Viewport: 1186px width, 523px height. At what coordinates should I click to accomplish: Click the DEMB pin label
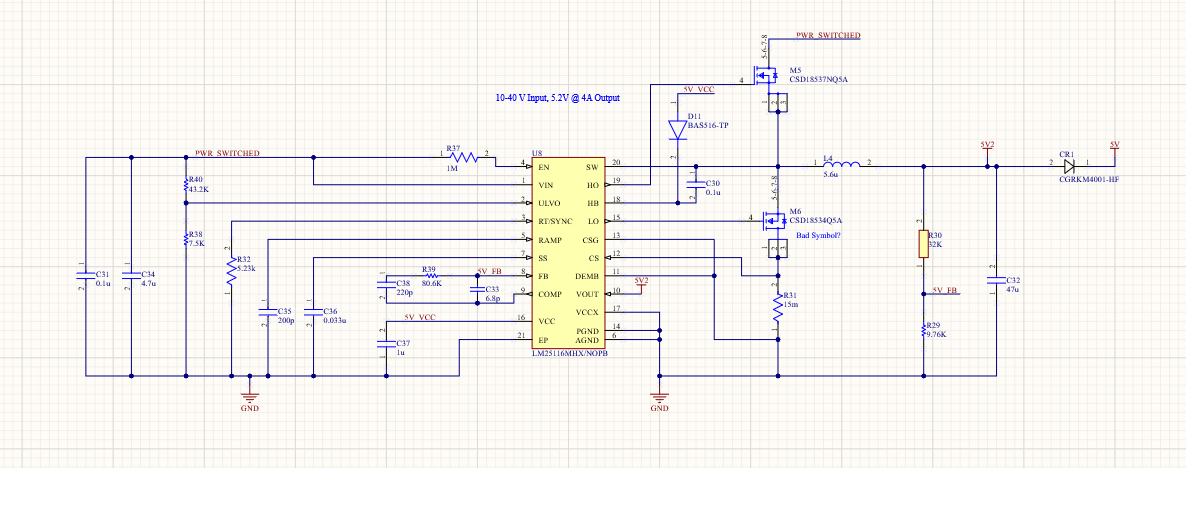[587, 276]
